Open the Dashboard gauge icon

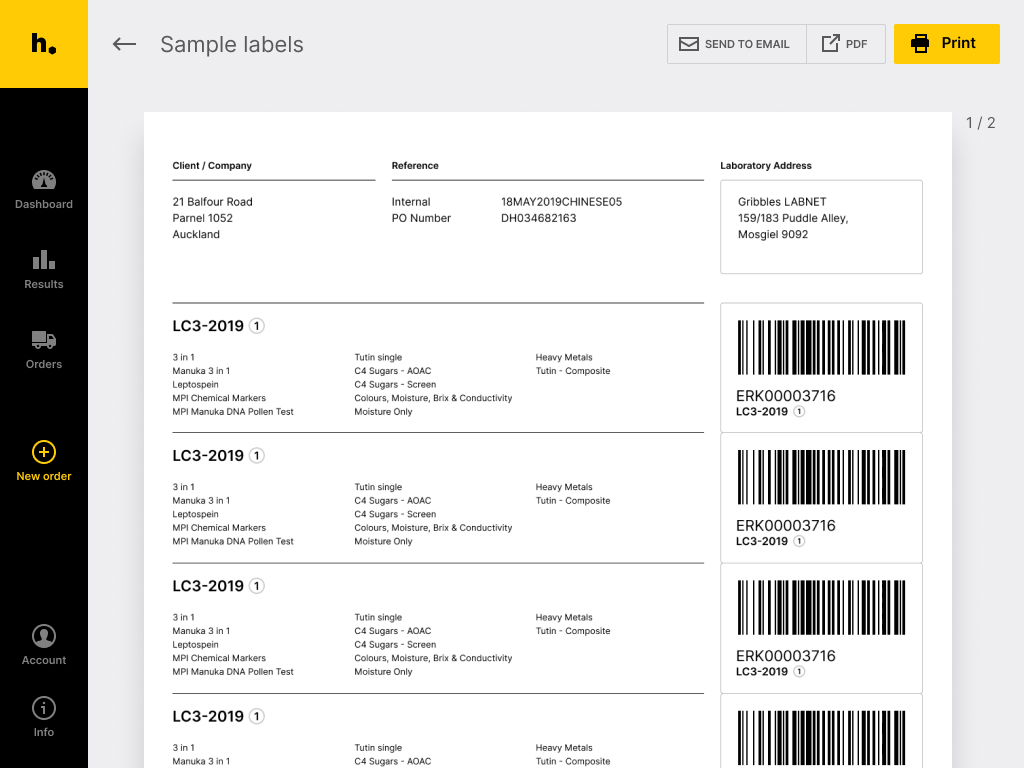coord(44,180)
